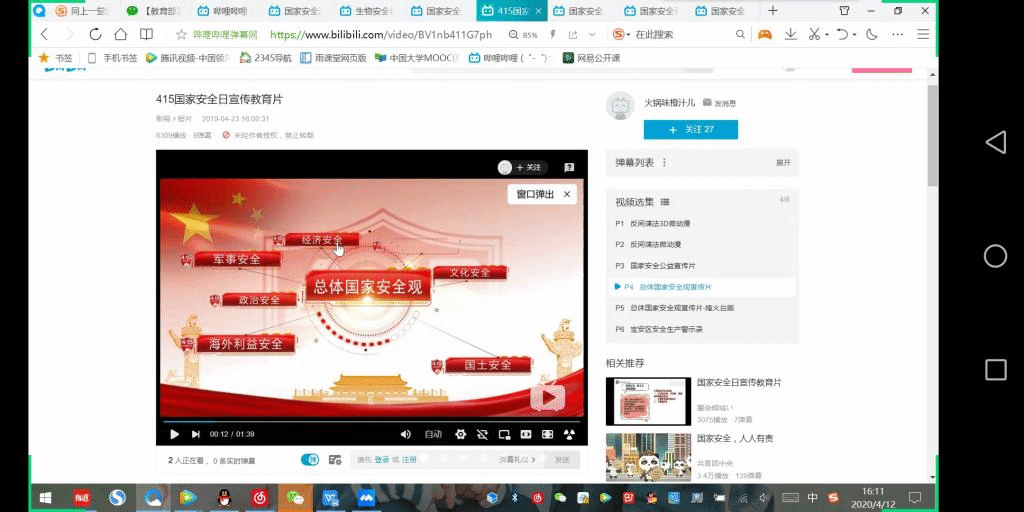Open the 自动 quality selector

(433, 434)
